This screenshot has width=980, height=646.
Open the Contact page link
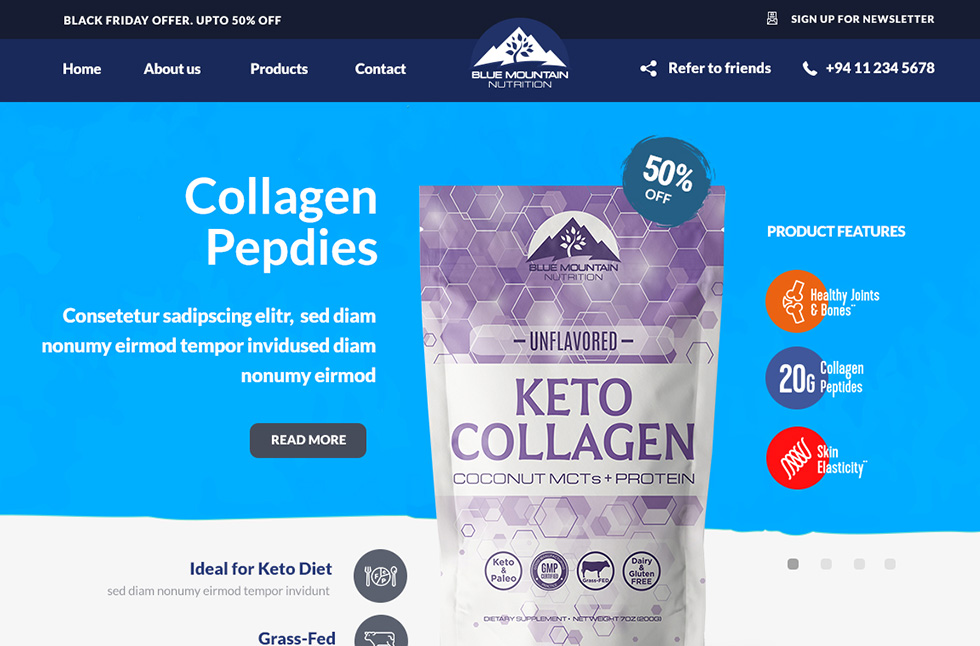(380, 69)
